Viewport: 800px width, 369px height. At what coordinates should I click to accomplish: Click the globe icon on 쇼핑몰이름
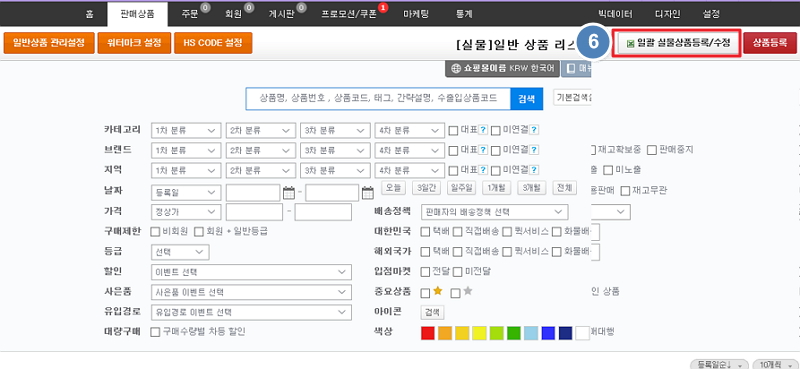click(456, 68)
